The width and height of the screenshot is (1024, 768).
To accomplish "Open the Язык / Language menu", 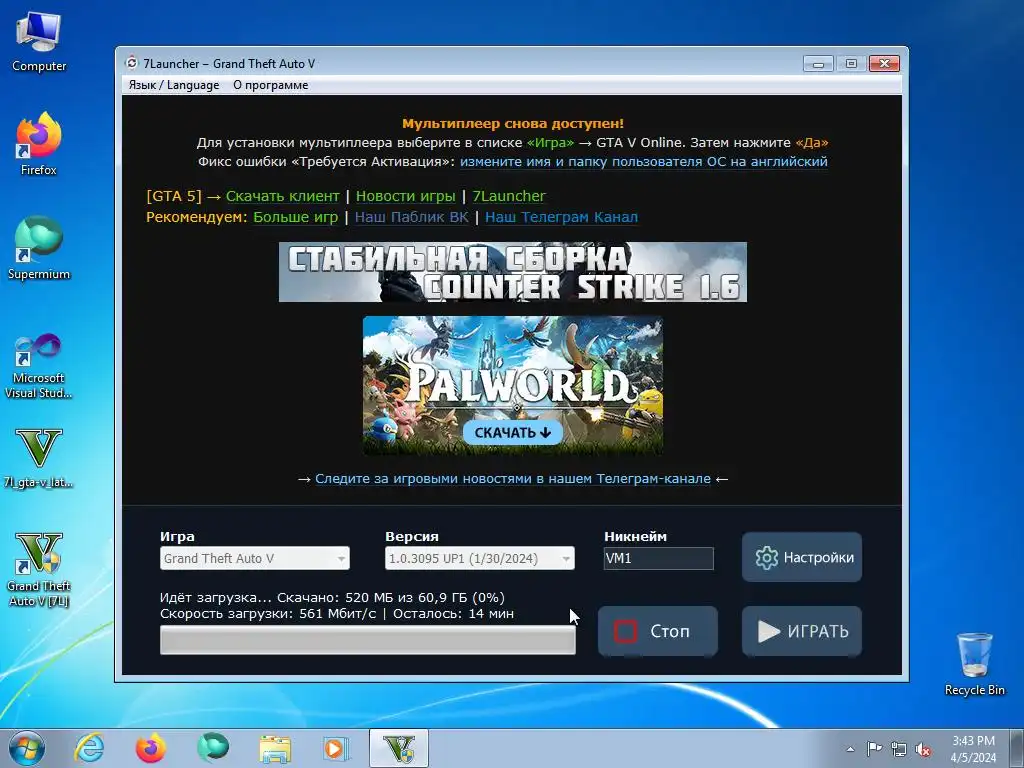I will coord(174,85).
